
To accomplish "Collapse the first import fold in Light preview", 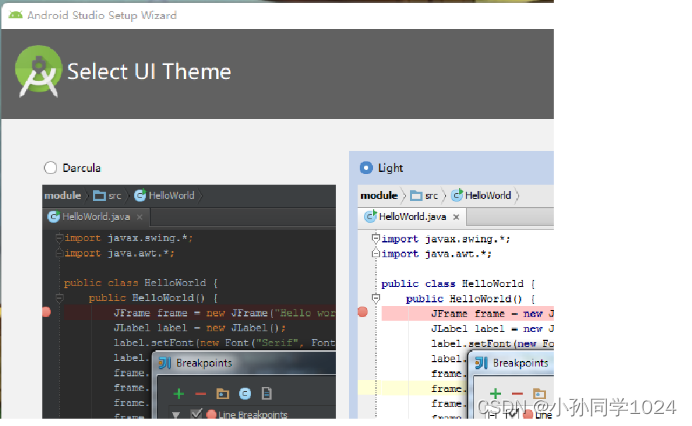I will (x=376, y=238).
